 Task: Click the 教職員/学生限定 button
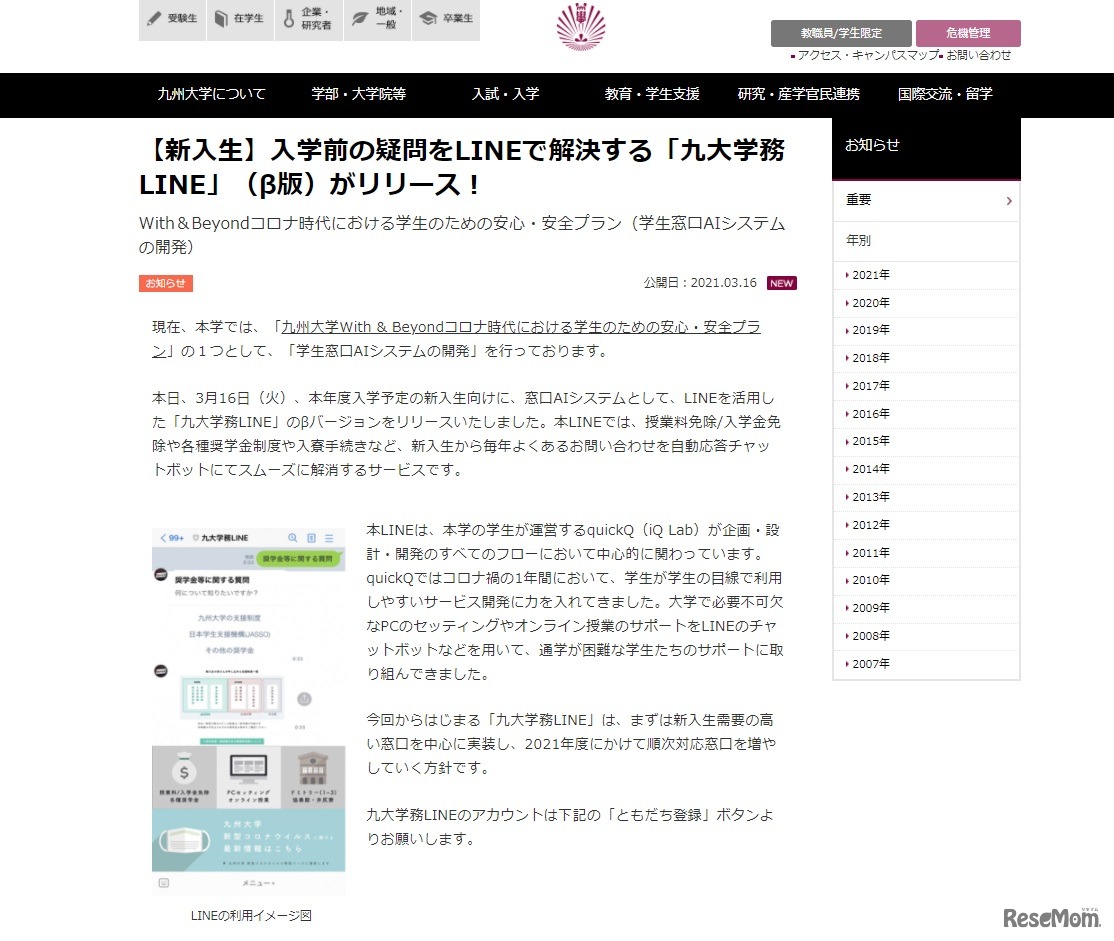tap(841, 33)
